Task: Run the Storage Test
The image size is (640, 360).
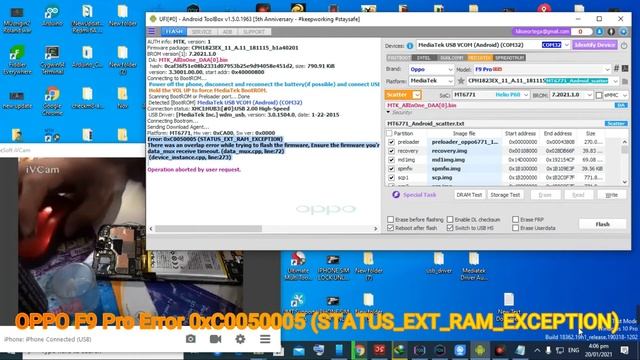Action: 505,195
